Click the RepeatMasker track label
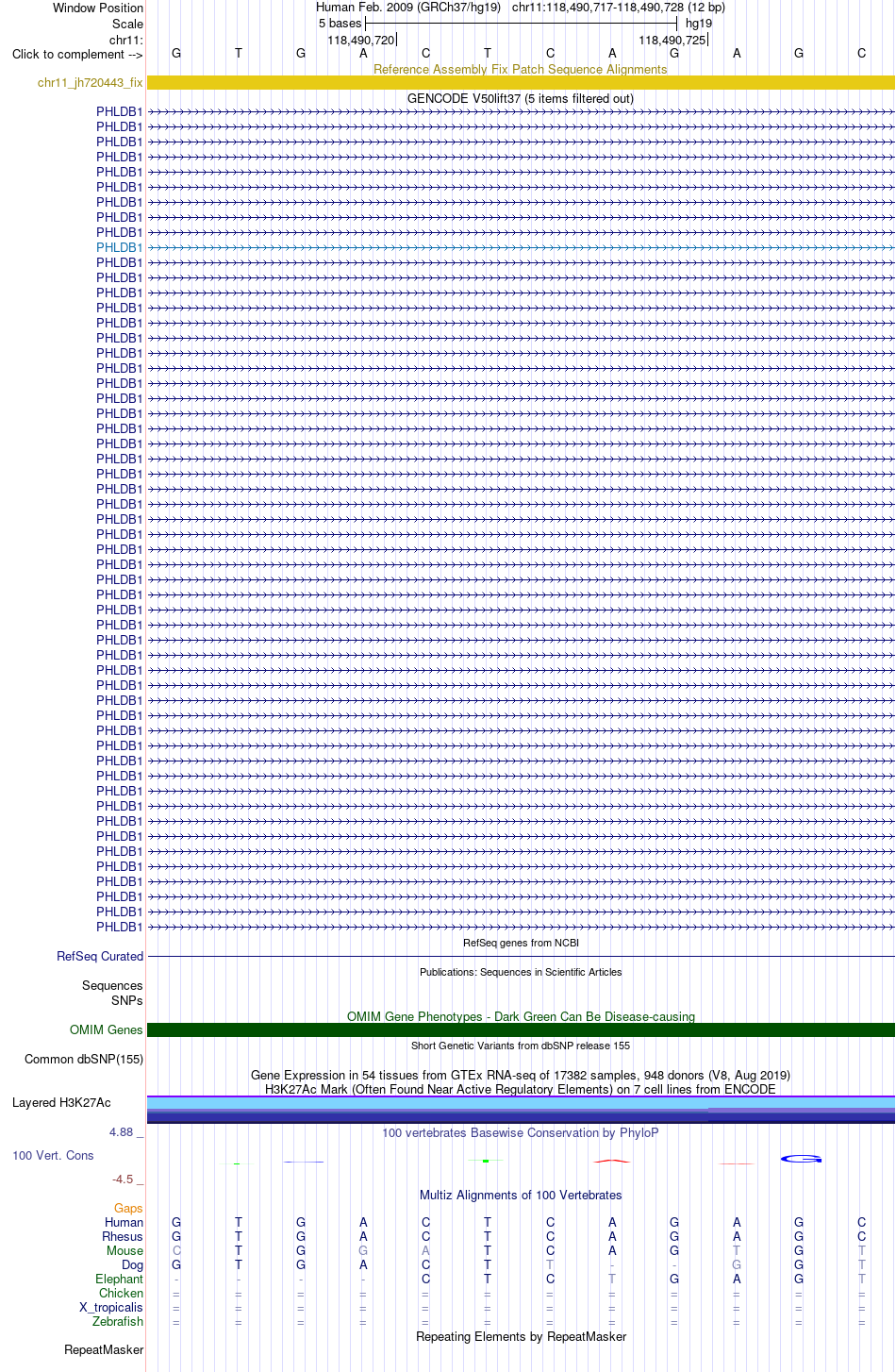This screenshot has height=1372, width=896. (x=104, y=1349)
